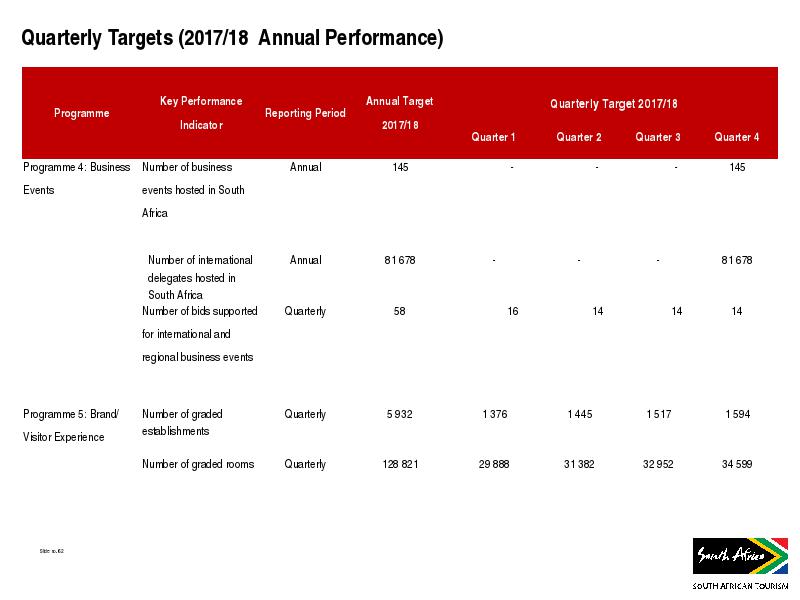The image size is (800, 600).
Task: Click the 'Annual Target 2017/18' column header
Action: [399, 113]
